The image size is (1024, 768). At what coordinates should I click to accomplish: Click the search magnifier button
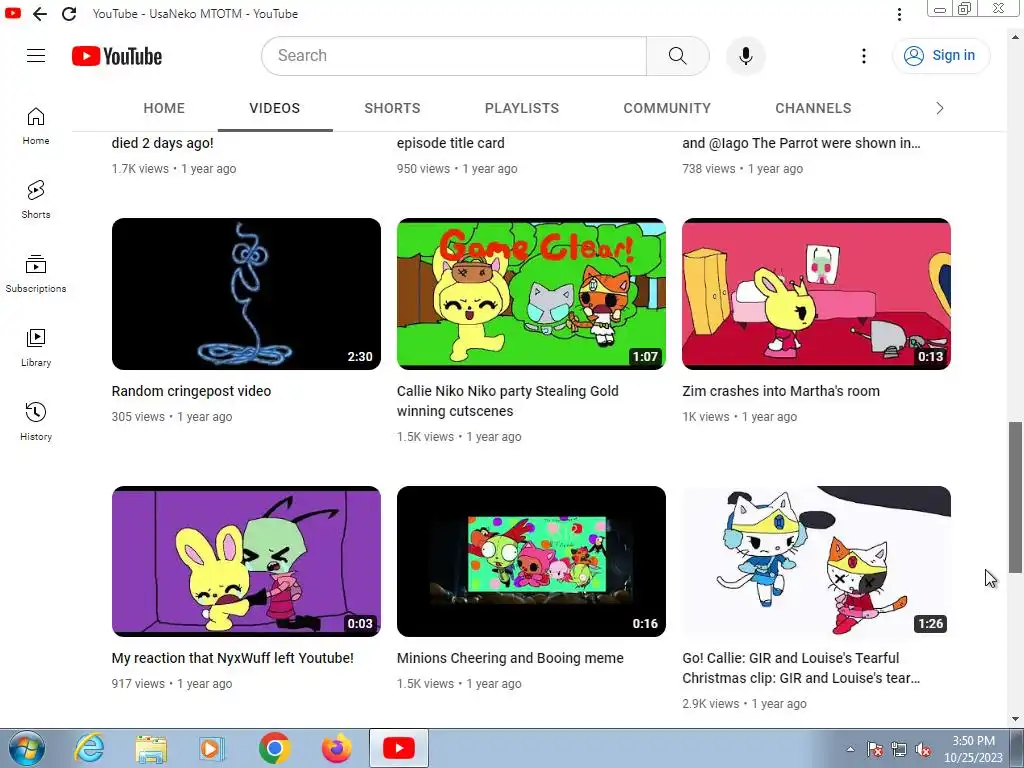(677, 56)
